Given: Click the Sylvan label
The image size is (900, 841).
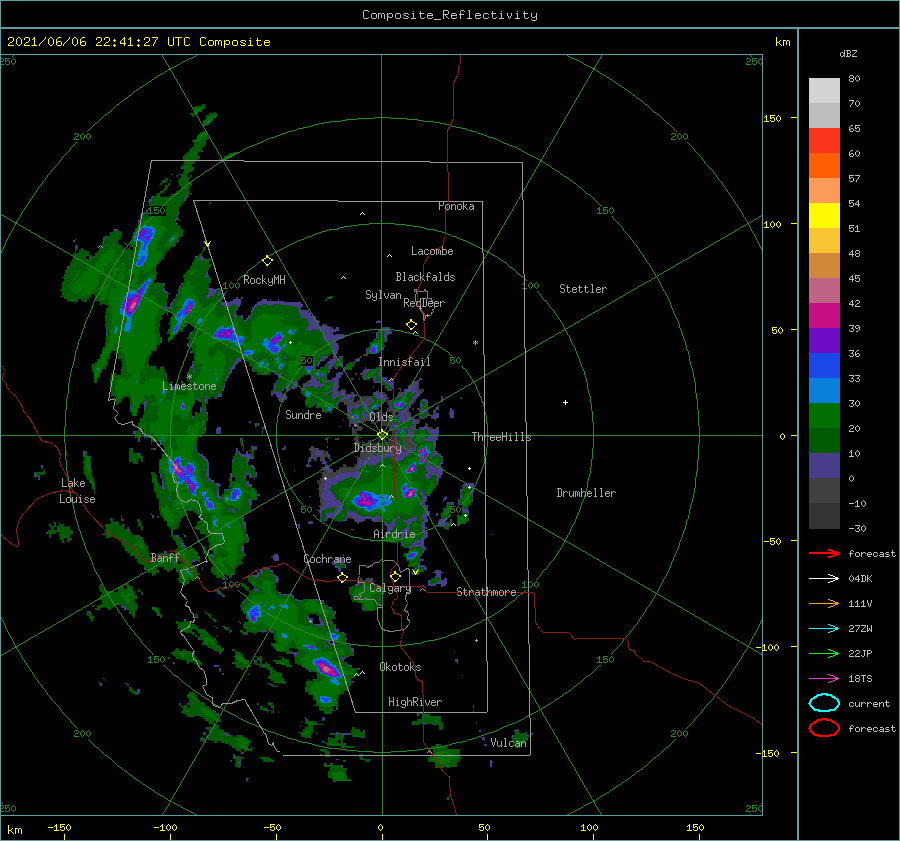Looking at the screenshot, I should [383, 295].
